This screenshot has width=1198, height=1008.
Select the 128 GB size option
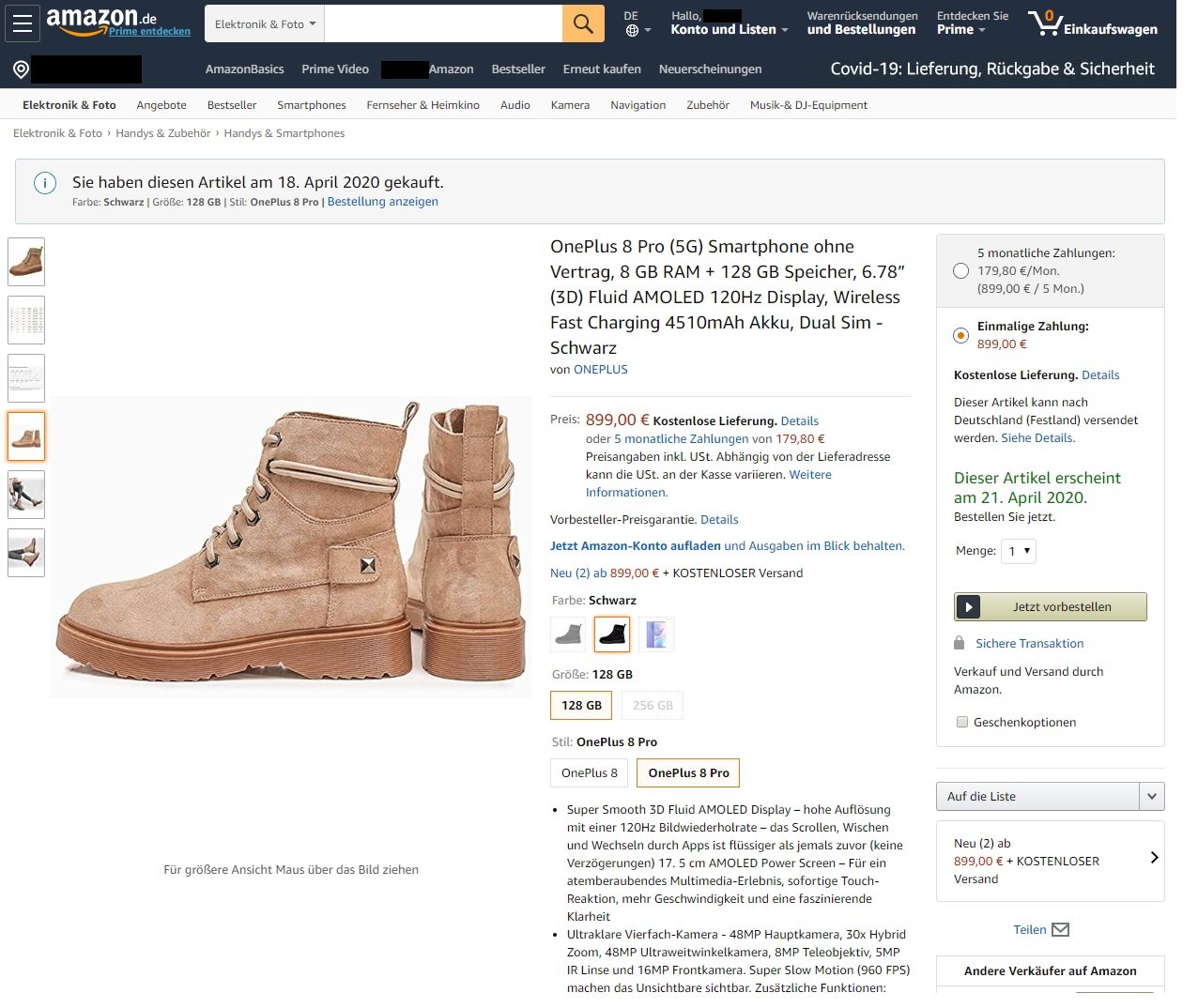pos(581,706)
